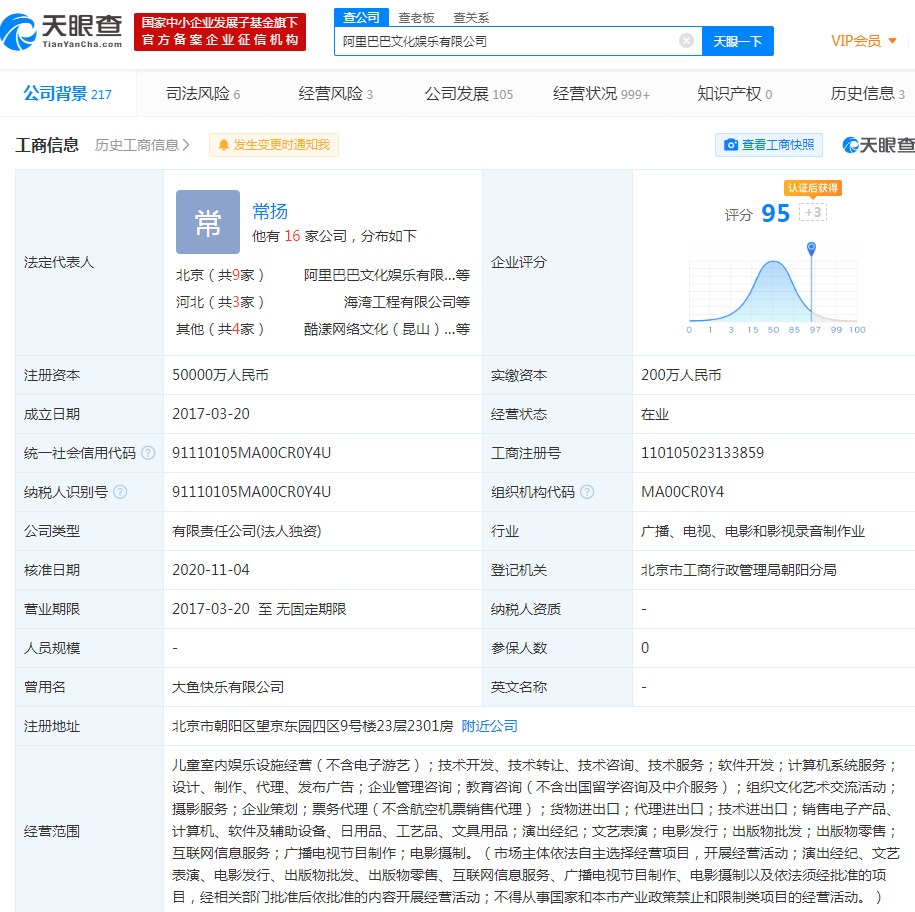Open the 经营状况 999+ tab
915x912 pixels.
(601, 93)
